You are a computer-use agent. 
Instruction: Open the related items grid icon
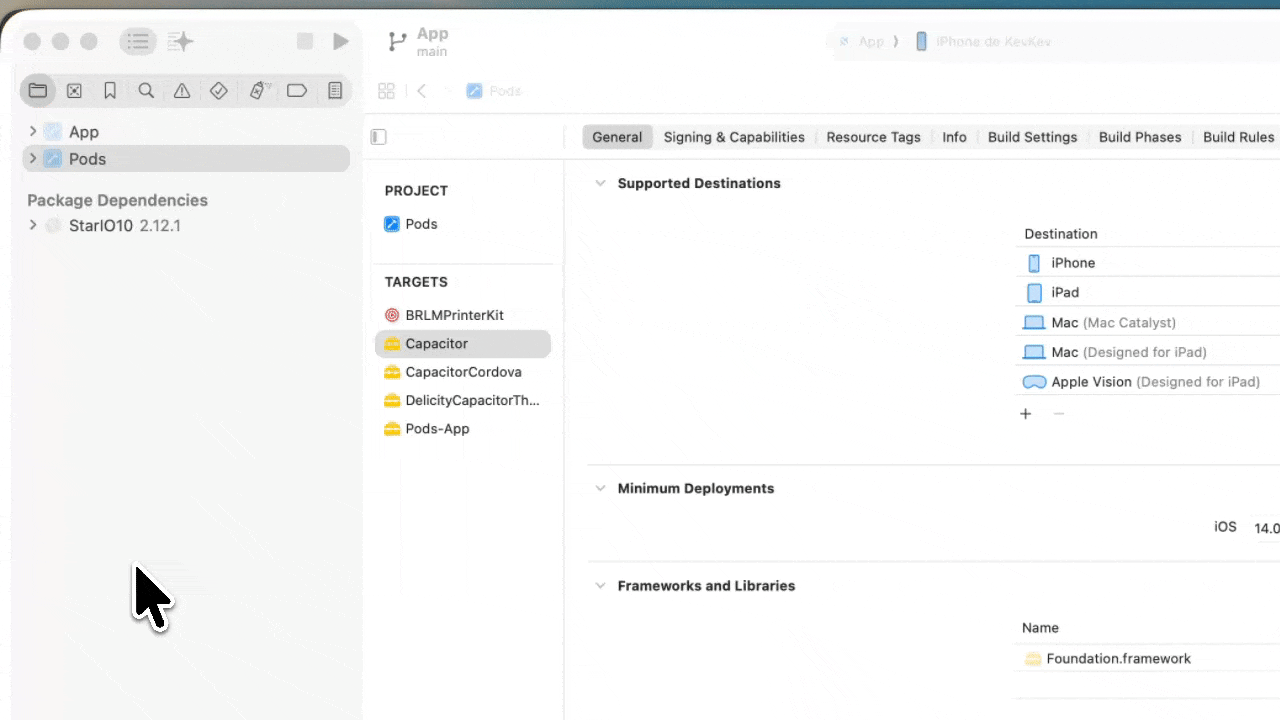[x=386, y=91]
